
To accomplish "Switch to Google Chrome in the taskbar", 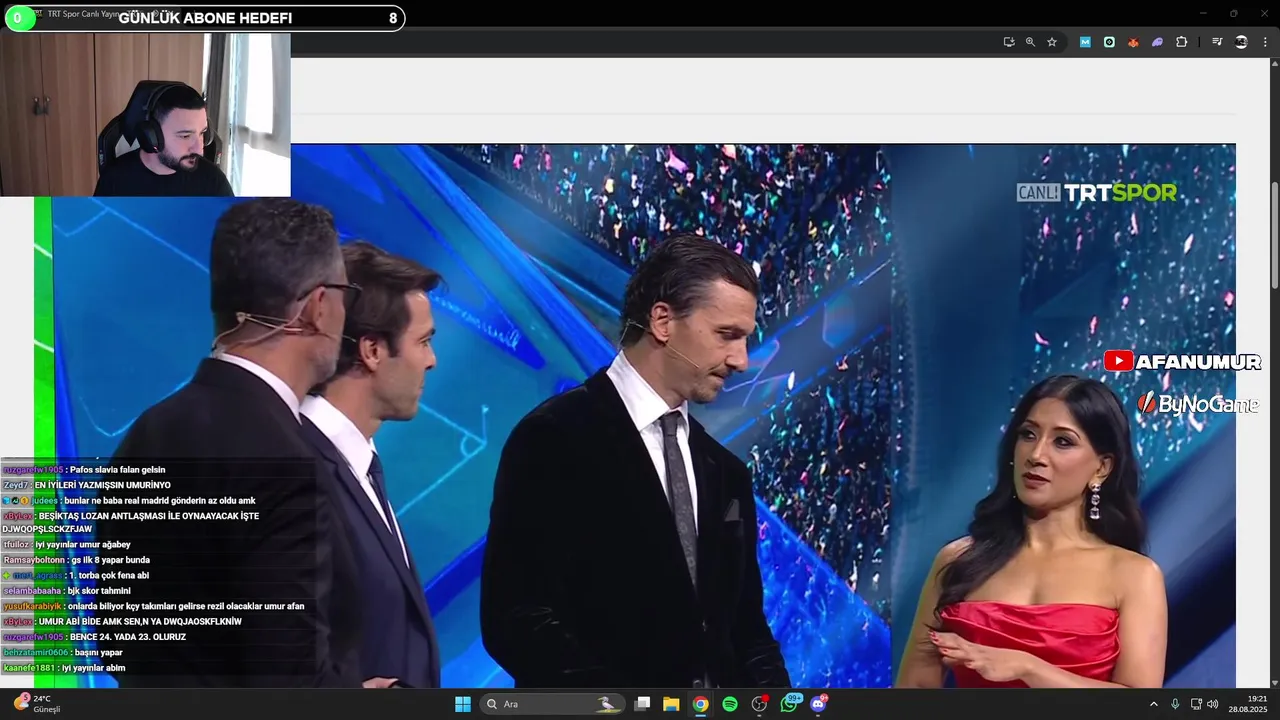I will click(700, 704).
